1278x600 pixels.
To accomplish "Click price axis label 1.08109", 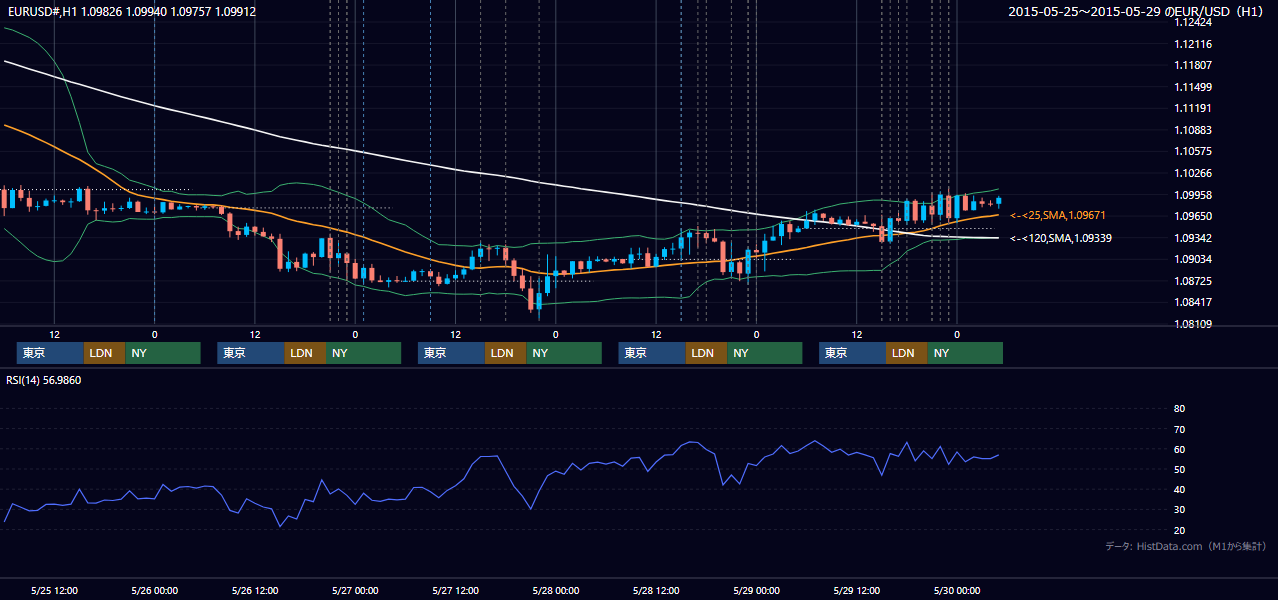I will pos(1194,324).
